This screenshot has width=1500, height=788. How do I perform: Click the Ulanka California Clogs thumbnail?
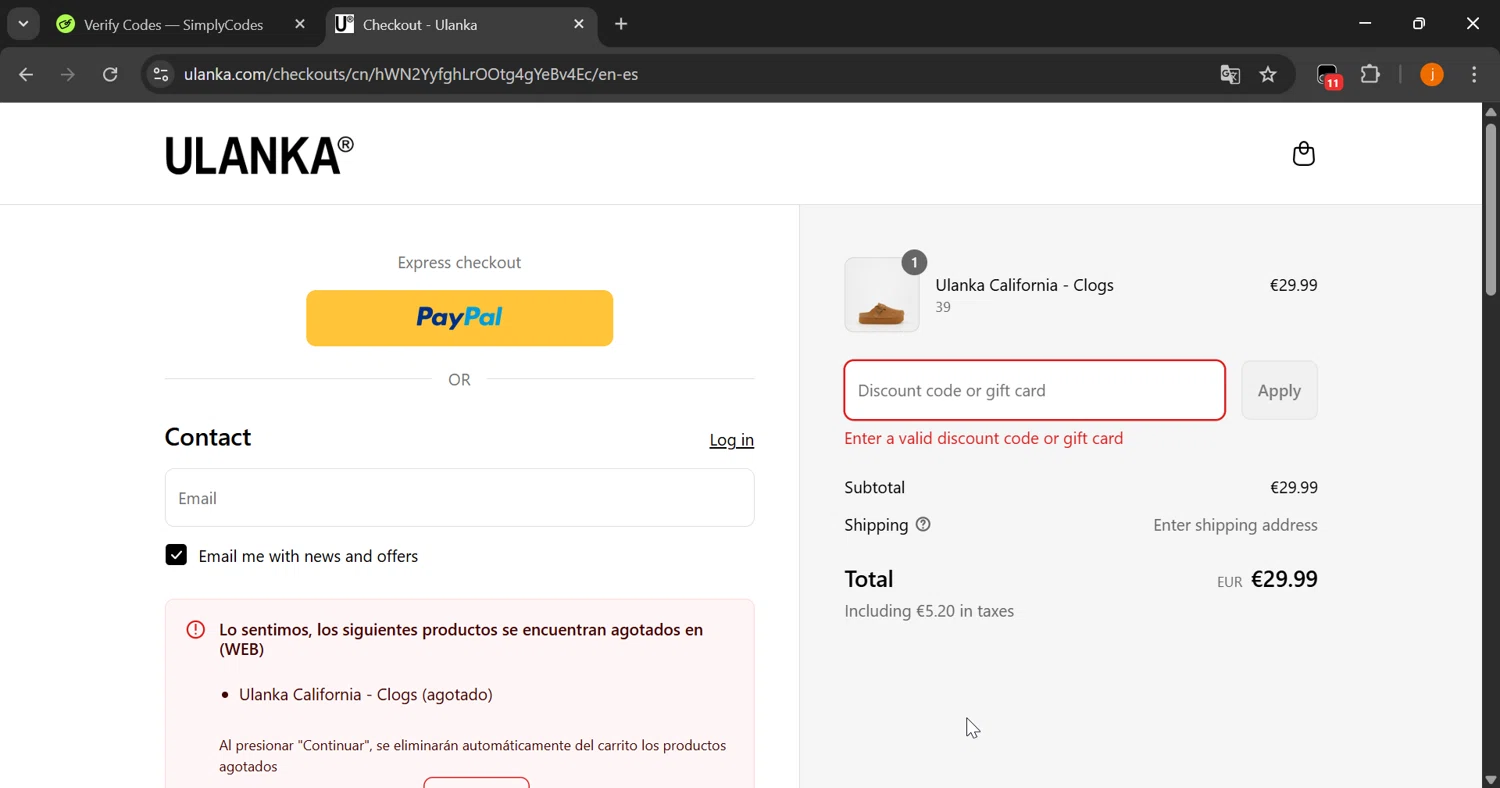882,295
